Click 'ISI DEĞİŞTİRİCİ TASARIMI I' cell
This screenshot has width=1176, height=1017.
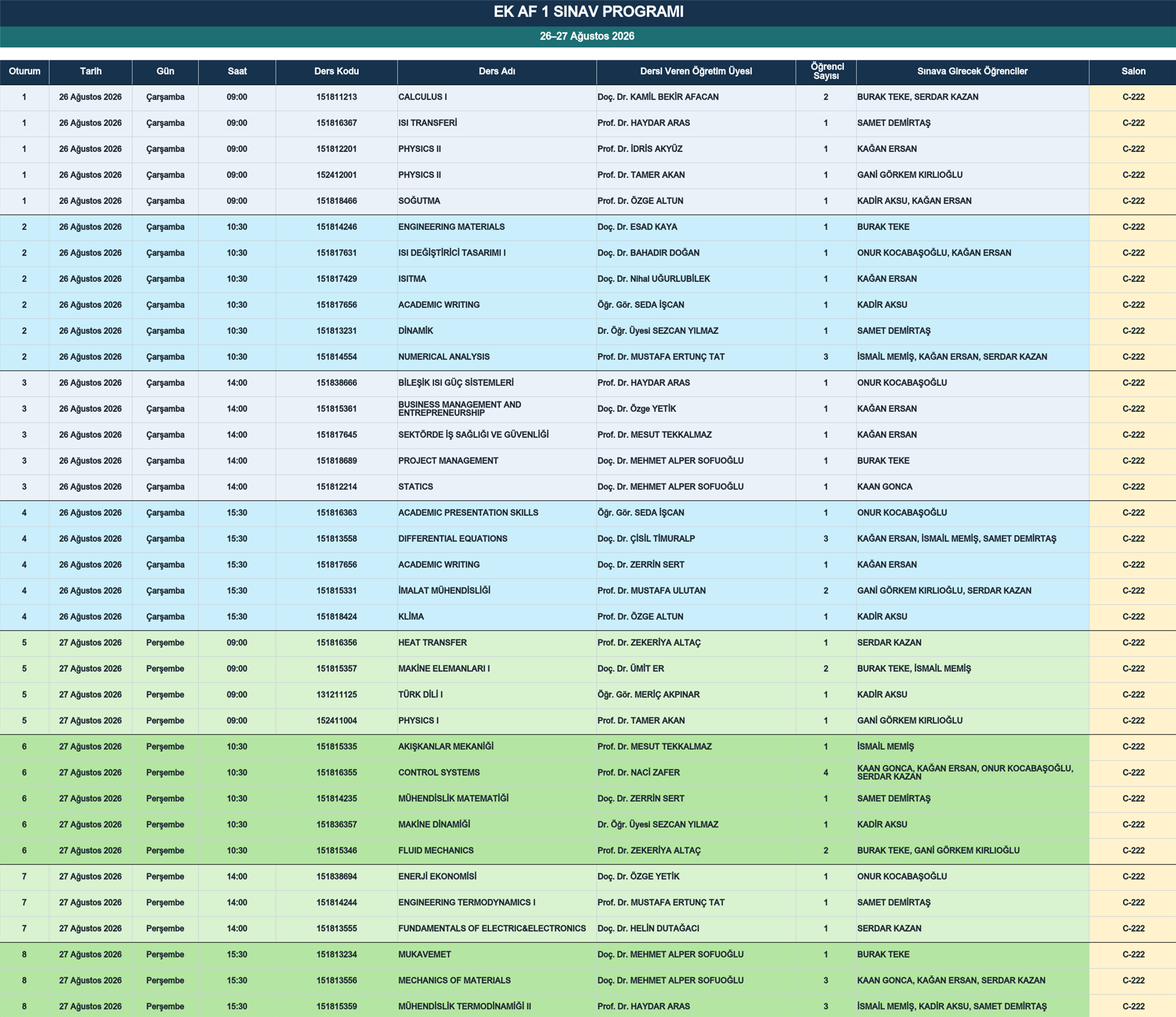point(497,253)
